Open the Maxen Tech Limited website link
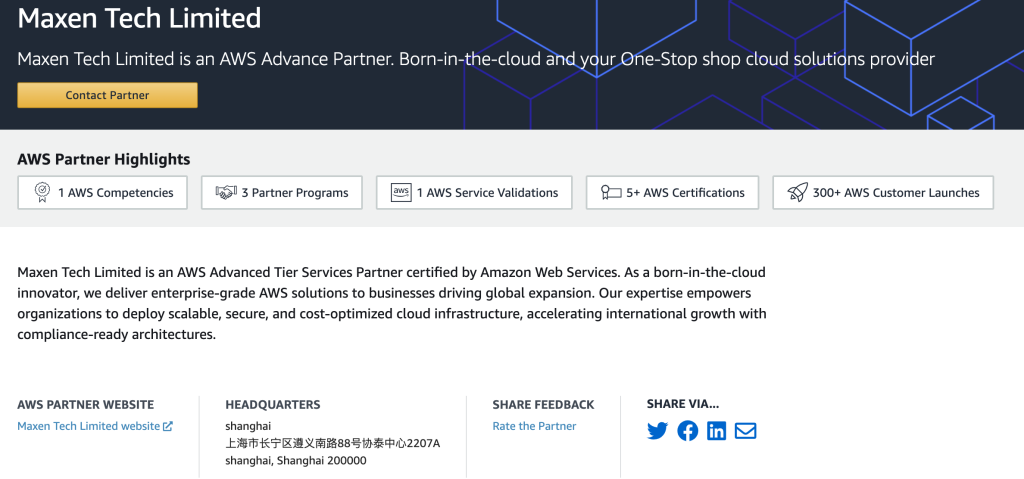 [x=88, y=426]
